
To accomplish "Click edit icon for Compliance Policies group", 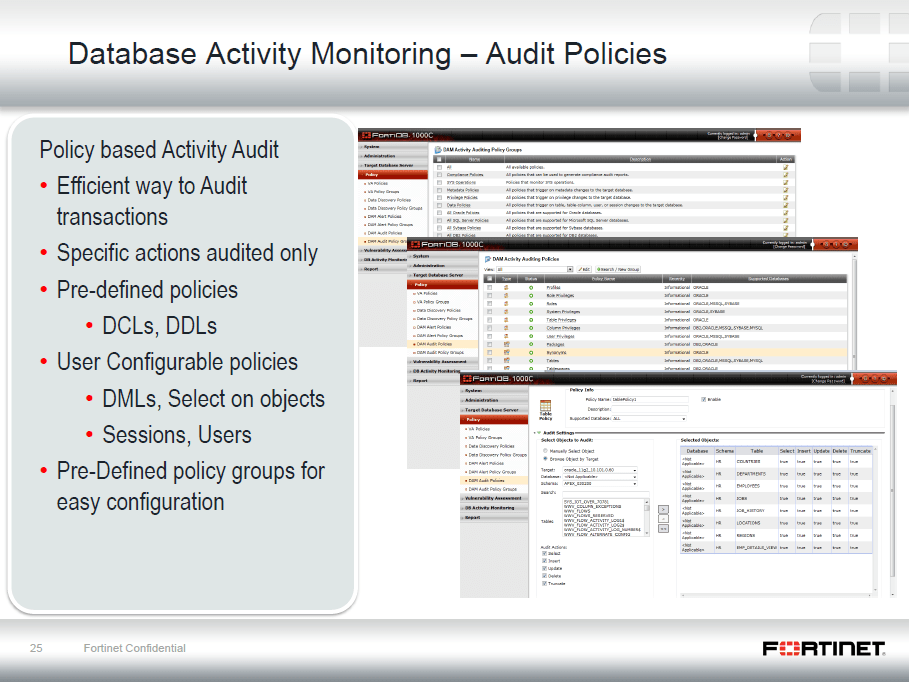I will 786,175.
